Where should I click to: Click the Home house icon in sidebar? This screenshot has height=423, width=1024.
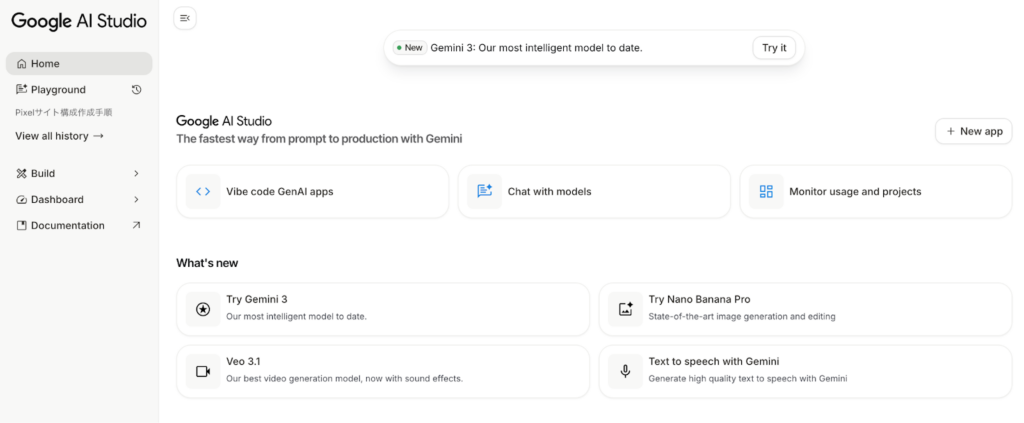click(x=22, y=63)
